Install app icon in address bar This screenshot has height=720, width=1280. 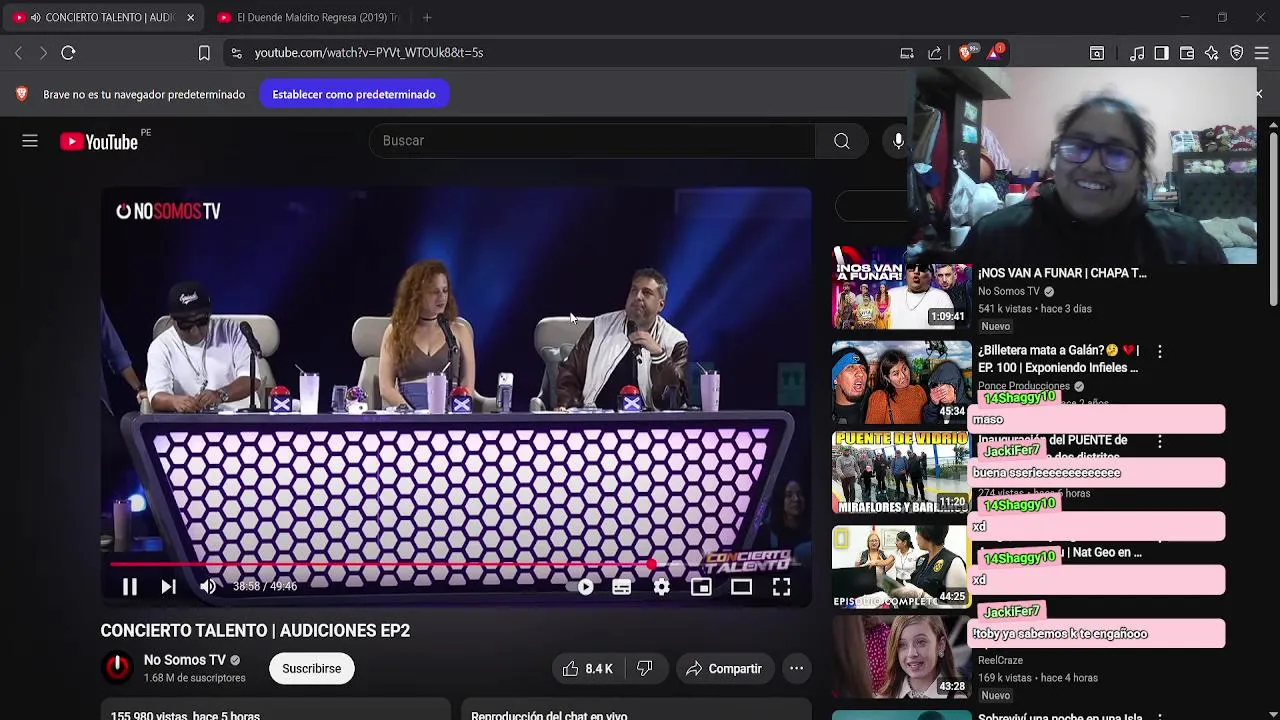[907, 53]
